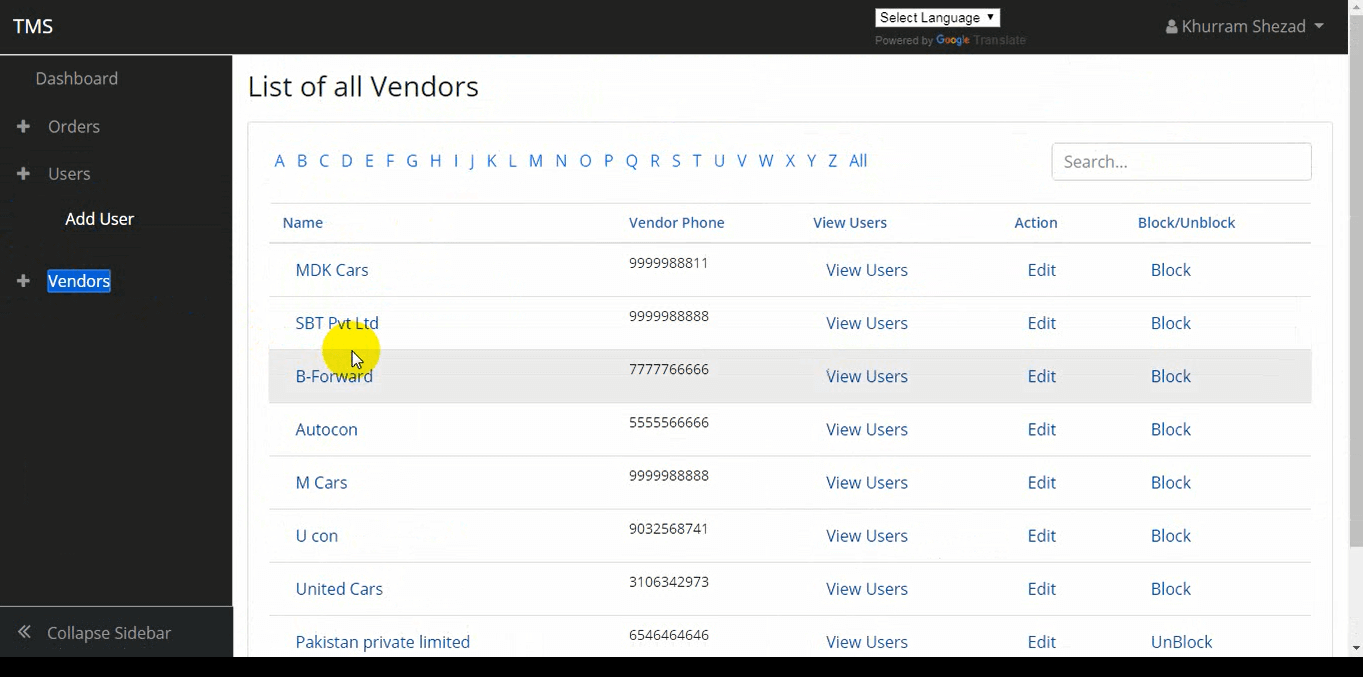This screenshot has width=1363, height=677.
Task: Open Autocon vendor
Action: pos(326,429)
